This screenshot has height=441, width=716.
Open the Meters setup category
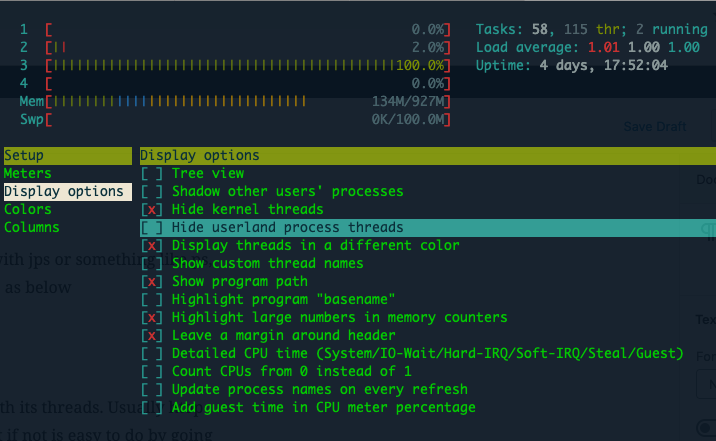28,174
